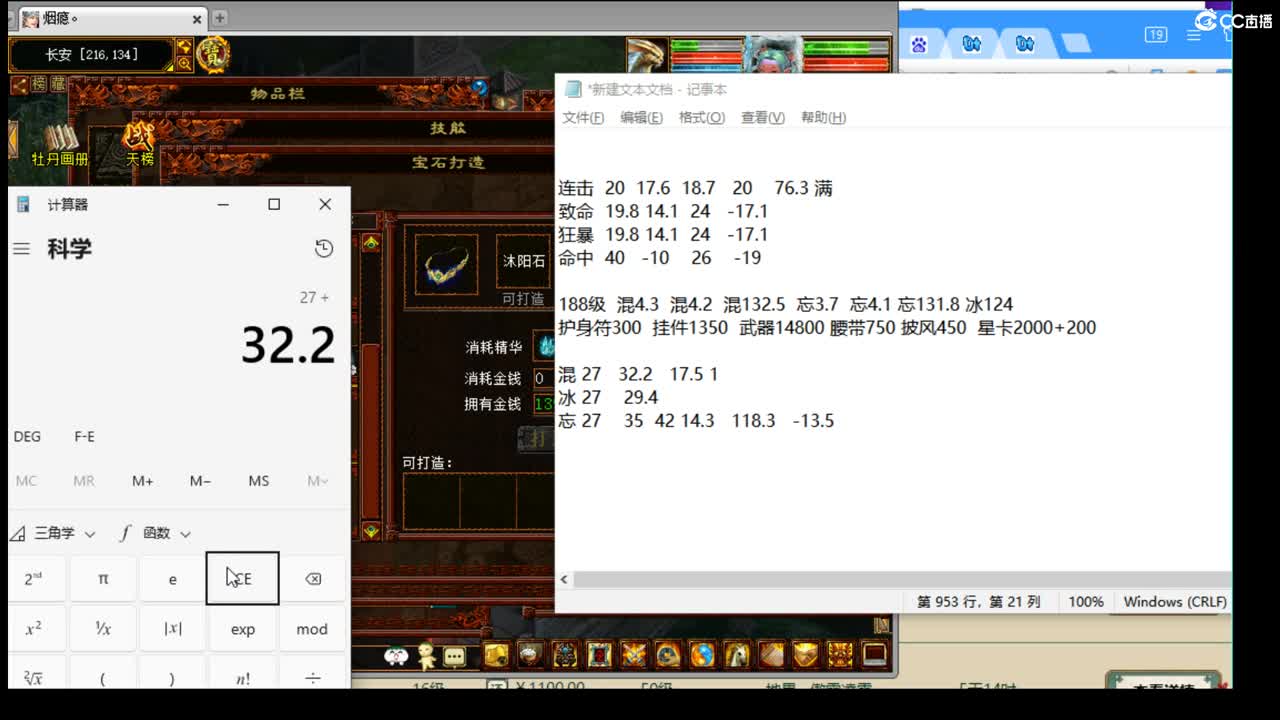Click the share icon beside 榜
The image size is (1280, 720).
tap(18, 85)
